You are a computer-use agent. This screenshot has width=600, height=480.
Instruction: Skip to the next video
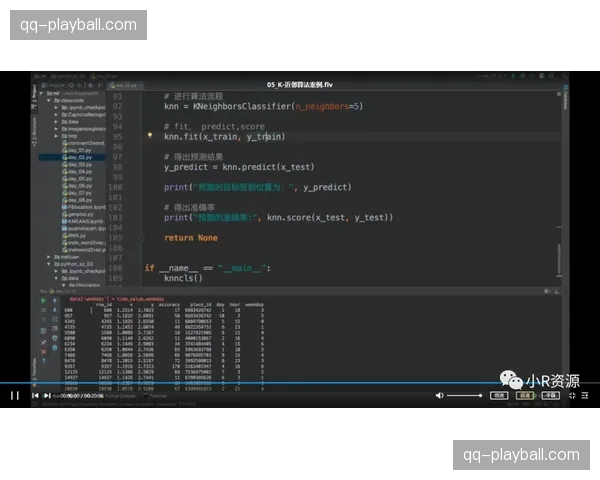tap(35, 395)
